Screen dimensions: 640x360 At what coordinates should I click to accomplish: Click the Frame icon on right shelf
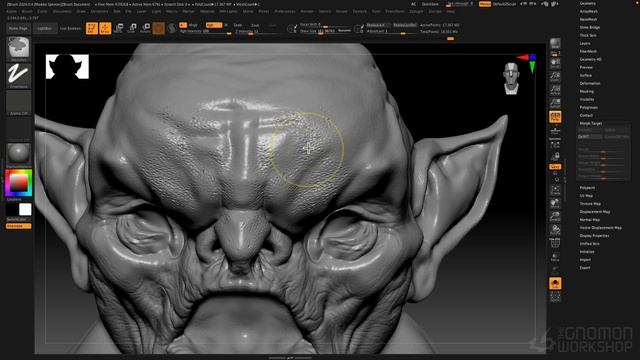[555, 190]
